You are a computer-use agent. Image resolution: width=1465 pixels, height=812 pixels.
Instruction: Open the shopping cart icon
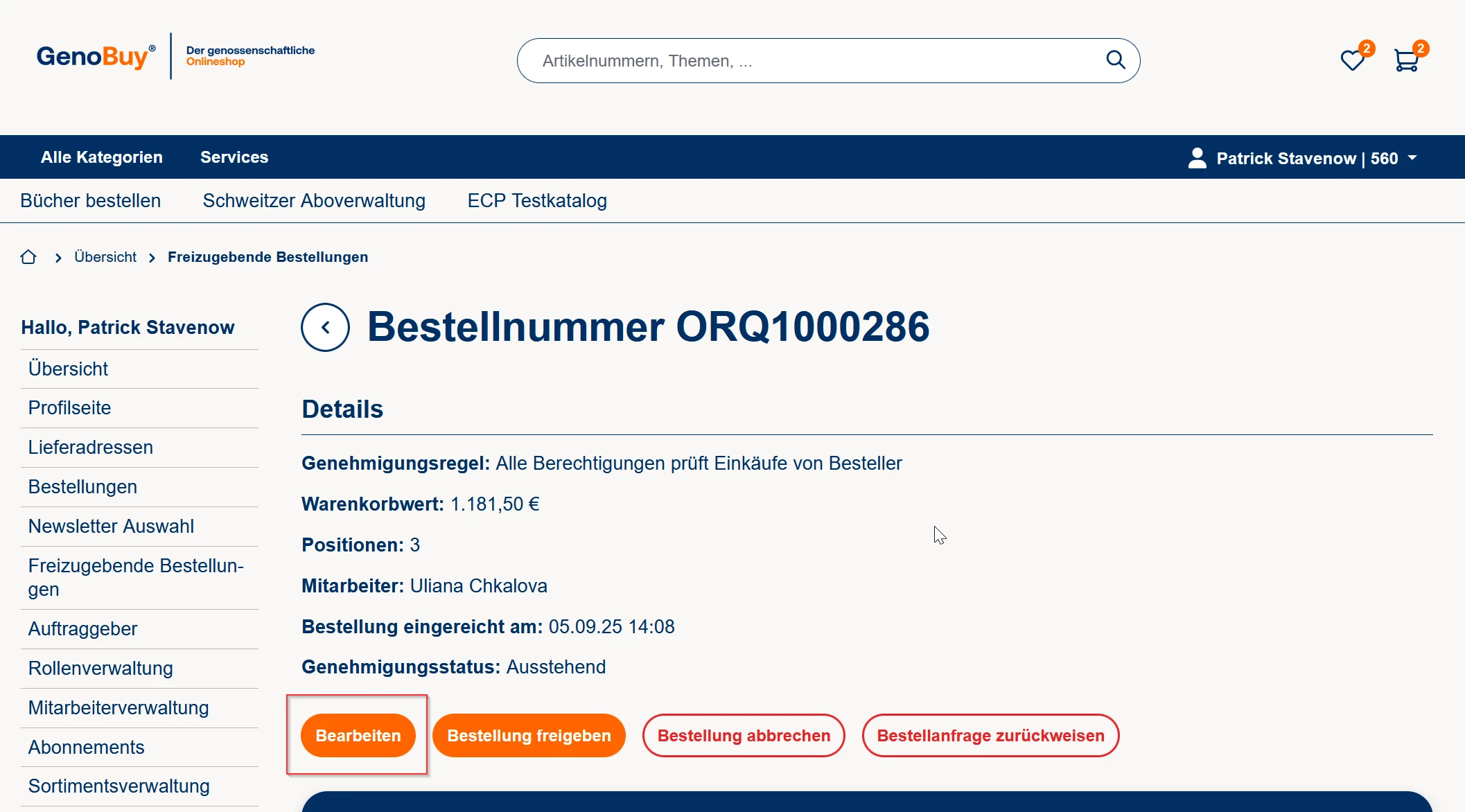(x=1406, y=61)
